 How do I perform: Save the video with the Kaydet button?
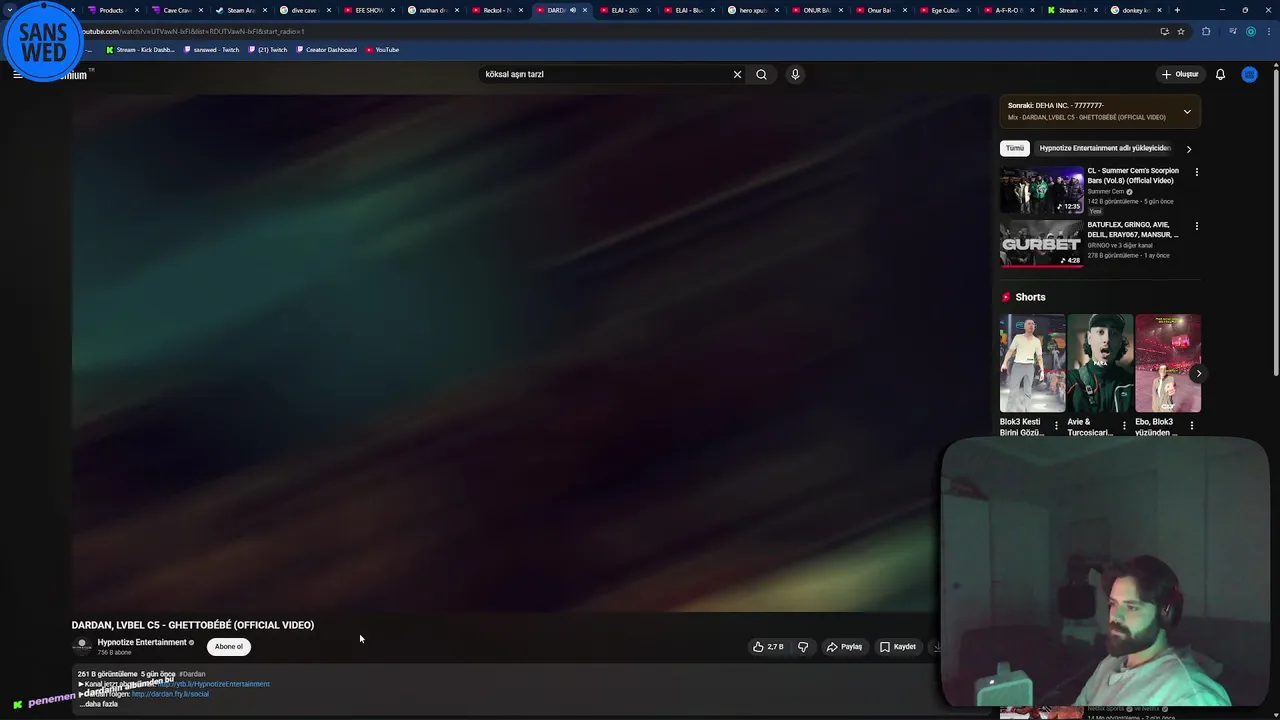pos(897,647)
